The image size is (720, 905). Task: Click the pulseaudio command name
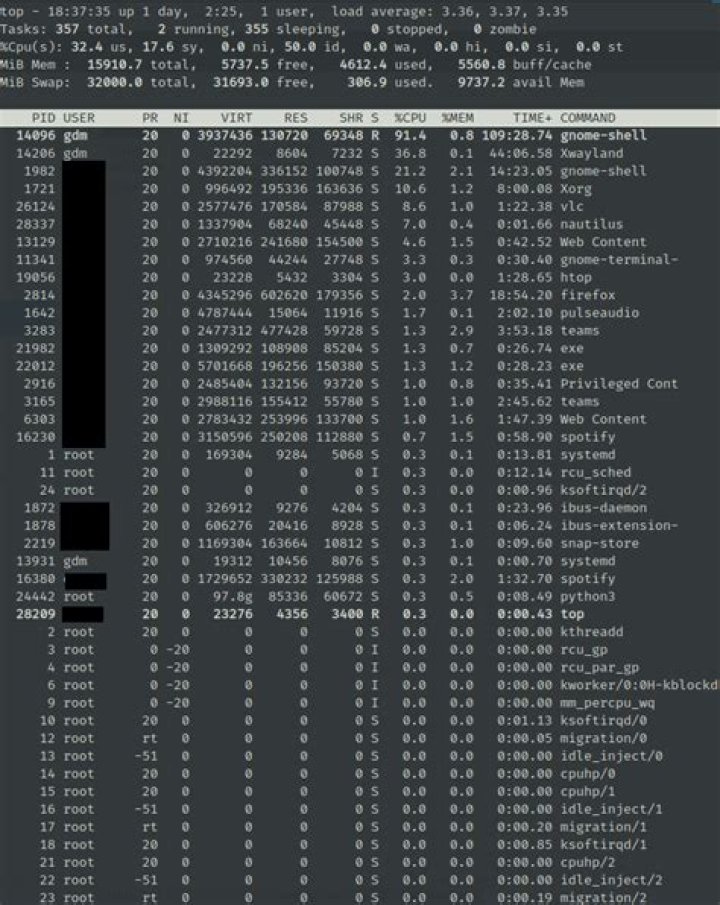599,313
